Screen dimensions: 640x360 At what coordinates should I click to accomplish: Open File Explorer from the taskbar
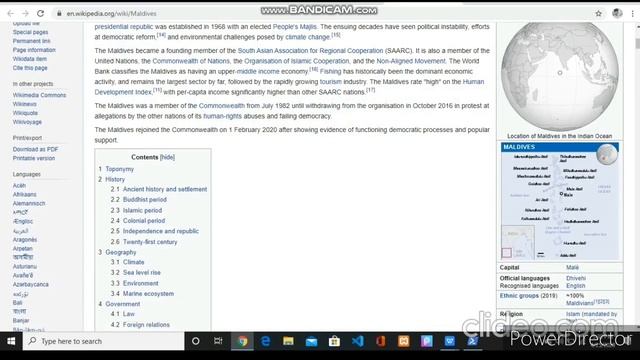(x=289, y=341)
